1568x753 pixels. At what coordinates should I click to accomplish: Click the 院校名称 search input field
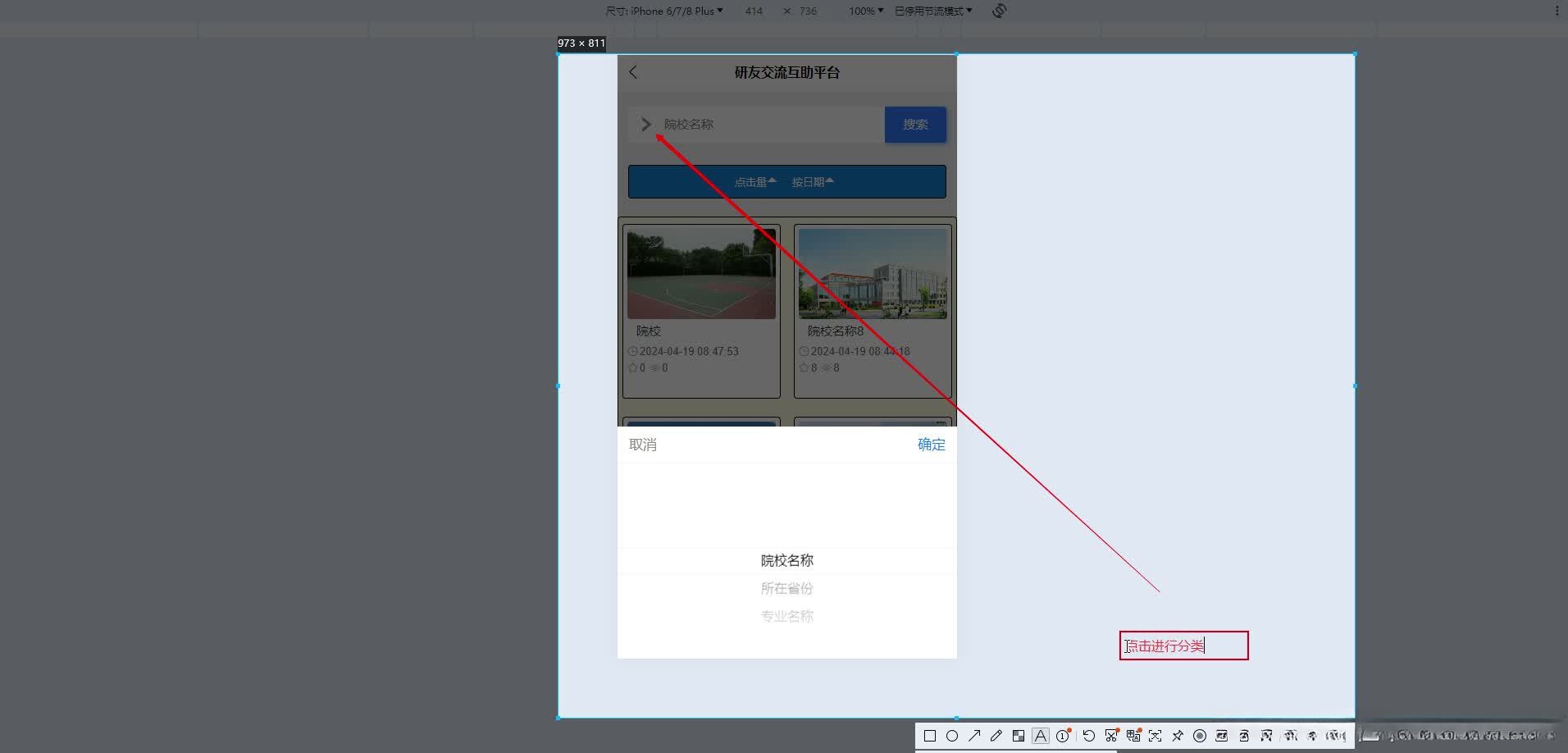point(754,125)
